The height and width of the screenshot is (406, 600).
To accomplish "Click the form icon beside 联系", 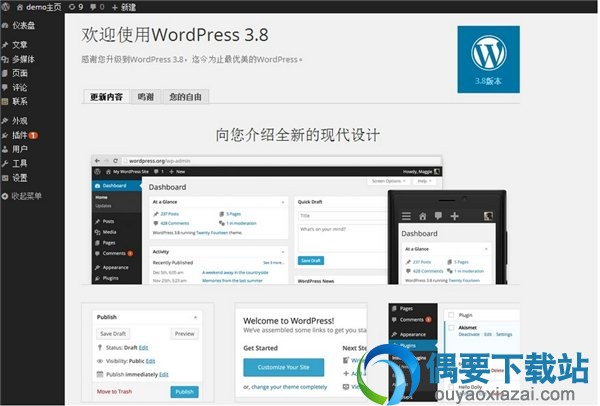I will [5, 101].
